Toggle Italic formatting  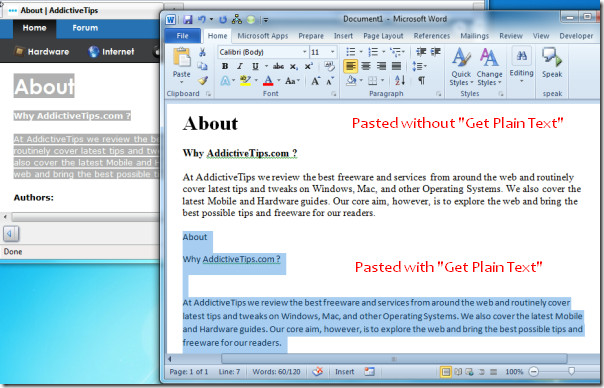(x=240, y=66)
